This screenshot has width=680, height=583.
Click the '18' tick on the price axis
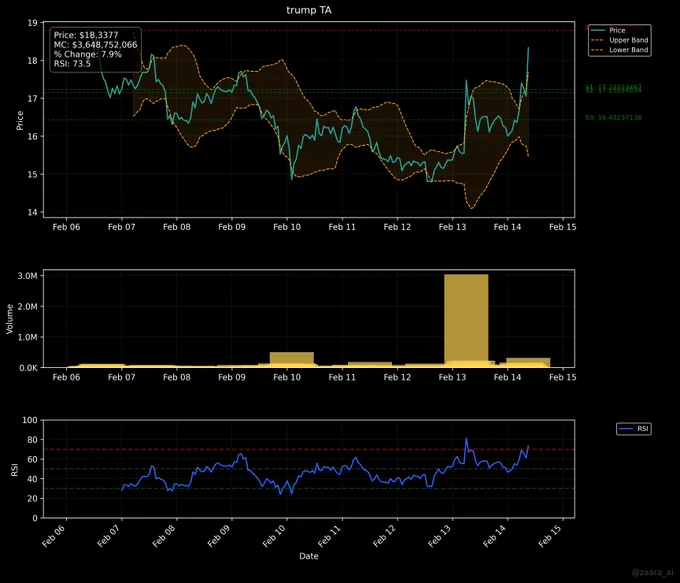click(x=33, y=61)
